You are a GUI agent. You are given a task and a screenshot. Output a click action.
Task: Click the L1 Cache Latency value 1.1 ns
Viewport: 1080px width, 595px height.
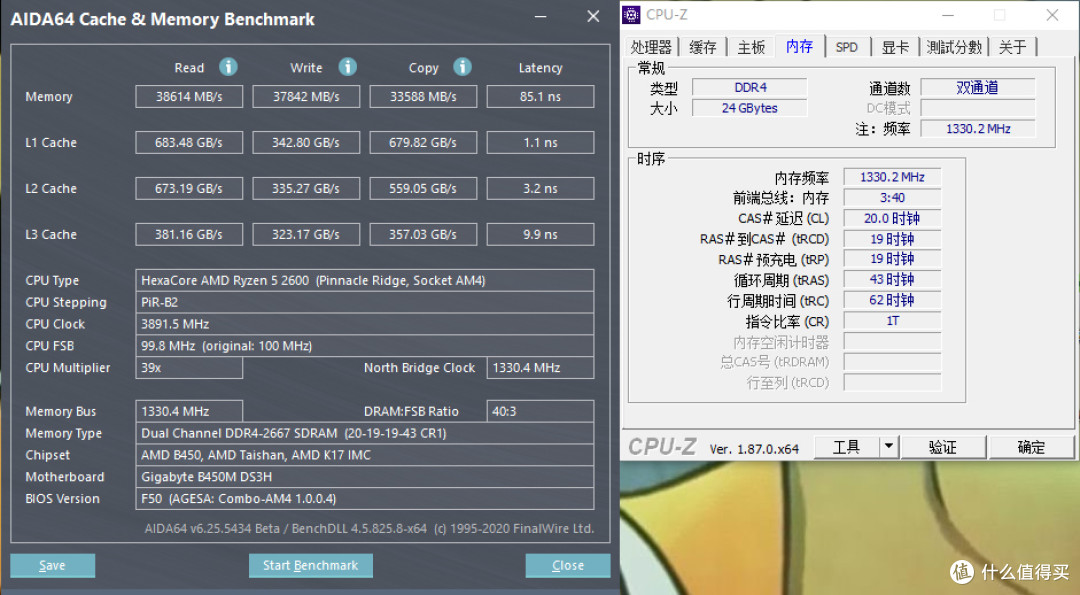click(540, 143)
